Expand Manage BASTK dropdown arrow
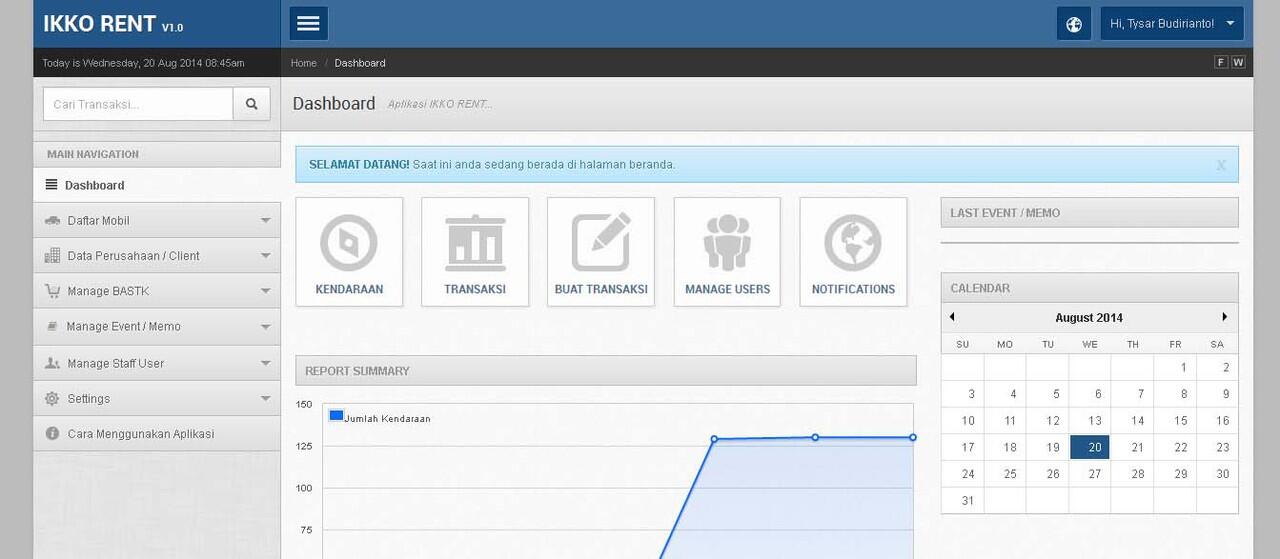 [x=265, y=291]
